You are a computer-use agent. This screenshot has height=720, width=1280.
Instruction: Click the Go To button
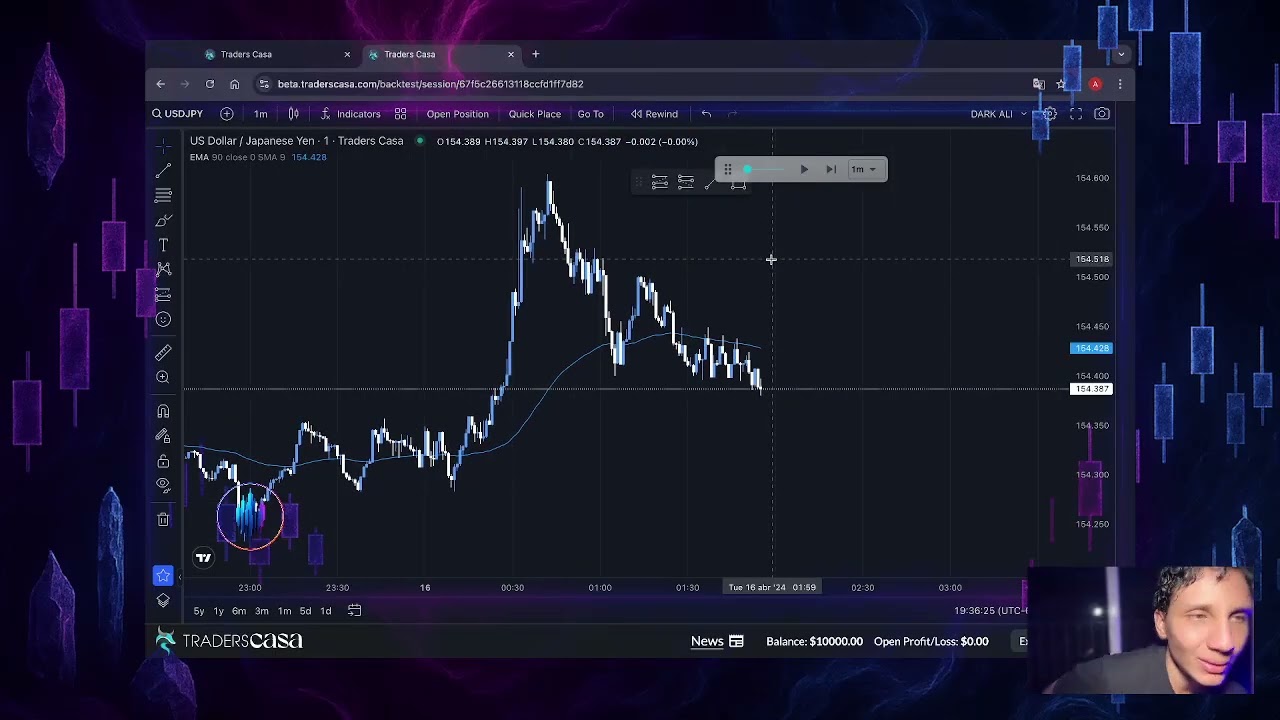click(590, 114)
